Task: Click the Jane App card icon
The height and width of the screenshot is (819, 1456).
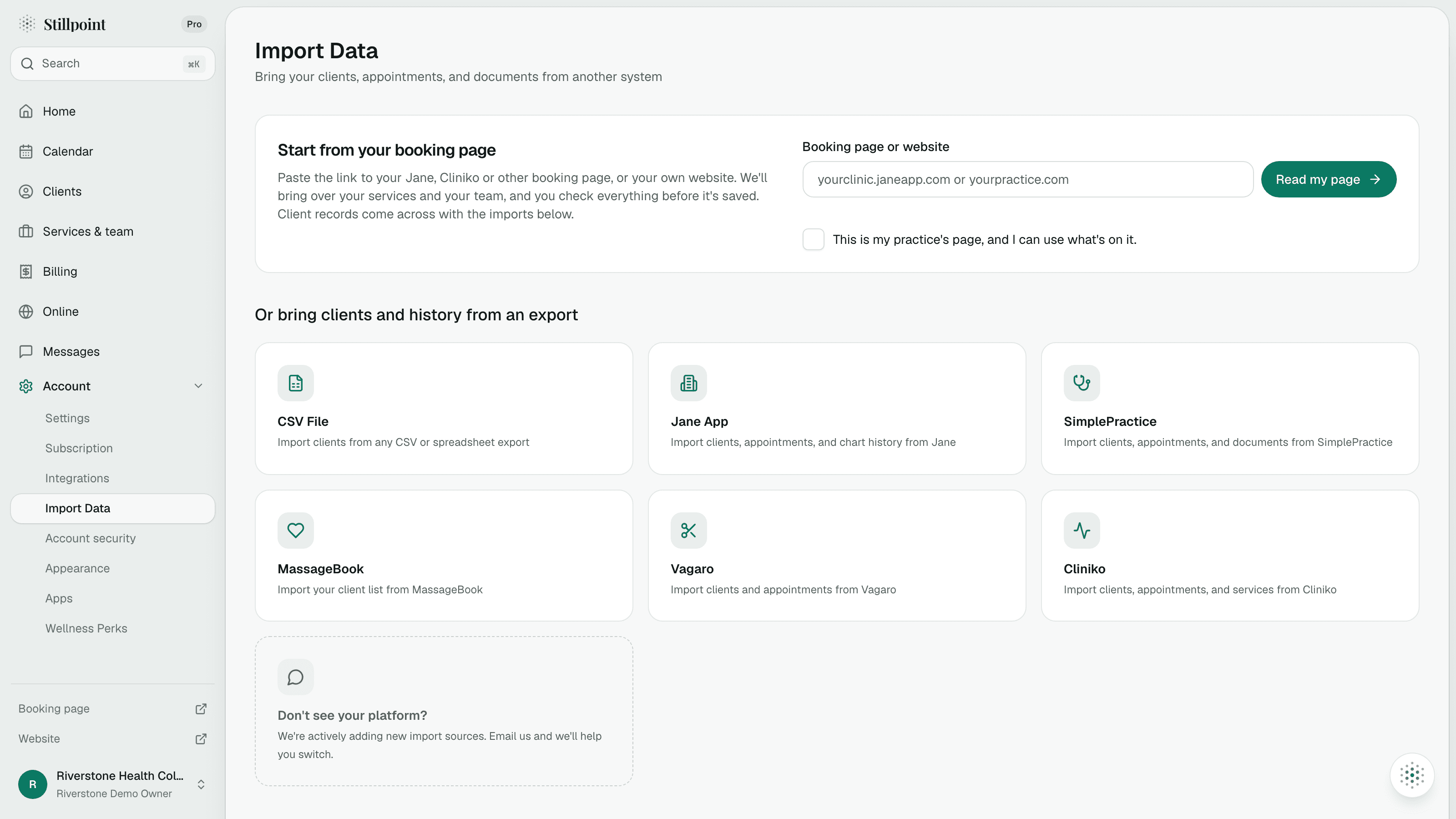Action: (x=688, y=383)
